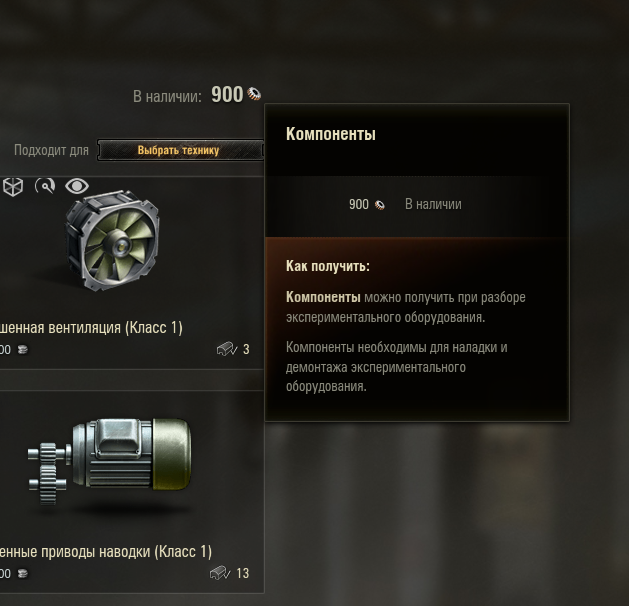
Task: Toggle the eye-shaped category filter
Action: point(77,186)
